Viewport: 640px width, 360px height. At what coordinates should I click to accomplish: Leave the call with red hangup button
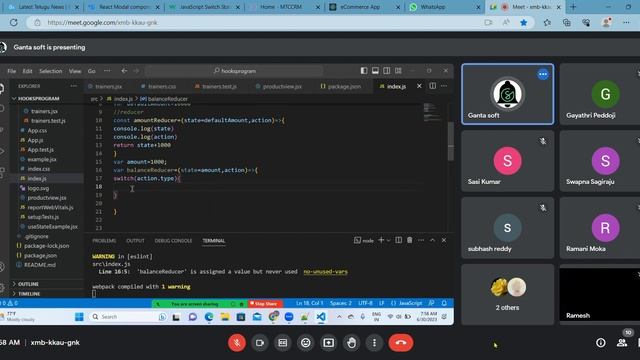401,343
